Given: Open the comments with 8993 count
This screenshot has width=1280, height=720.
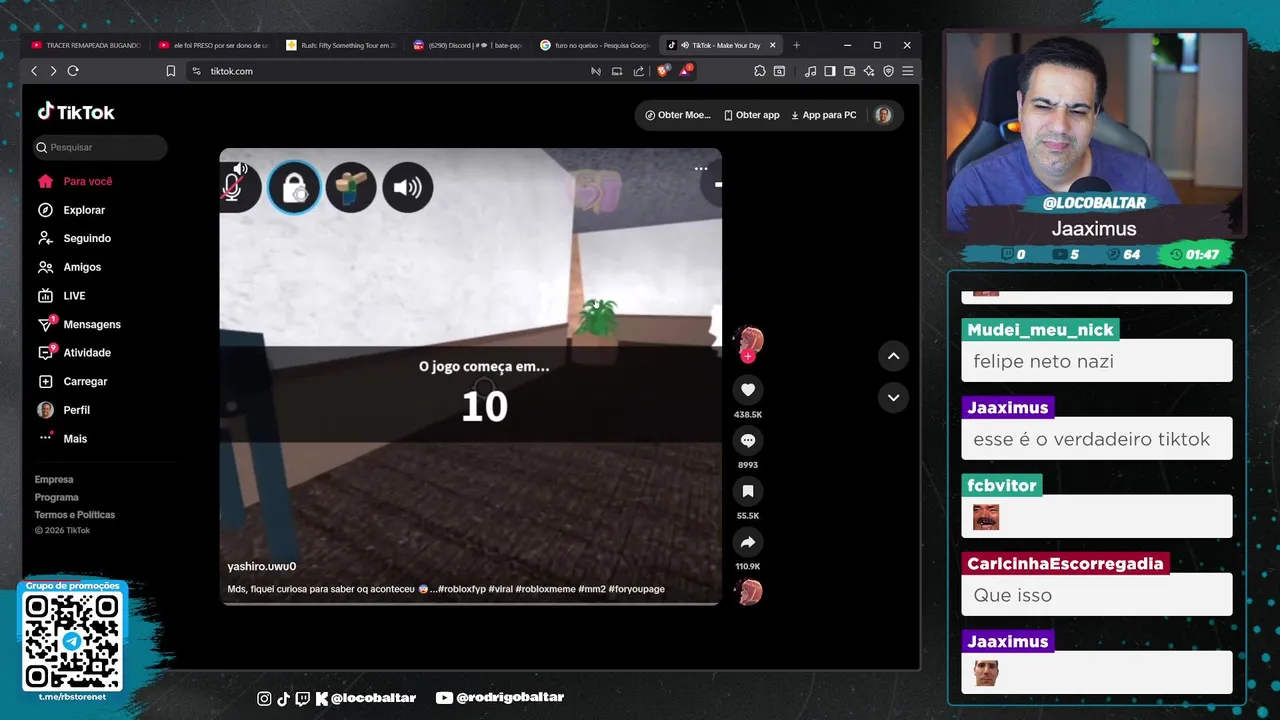Looking at the screenshot, I should pos(747,440).
